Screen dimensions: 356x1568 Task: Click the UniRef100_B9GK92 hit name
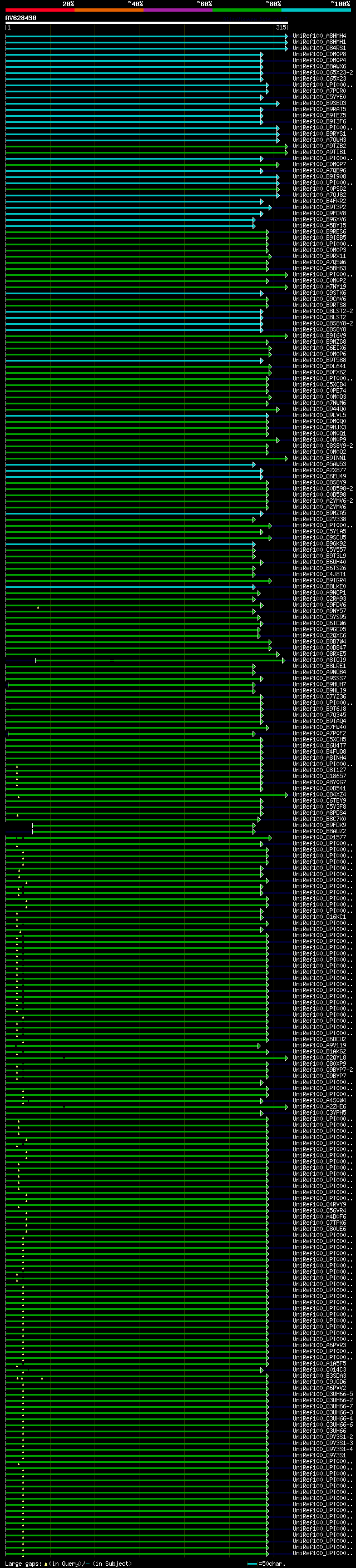pos(319,543)
